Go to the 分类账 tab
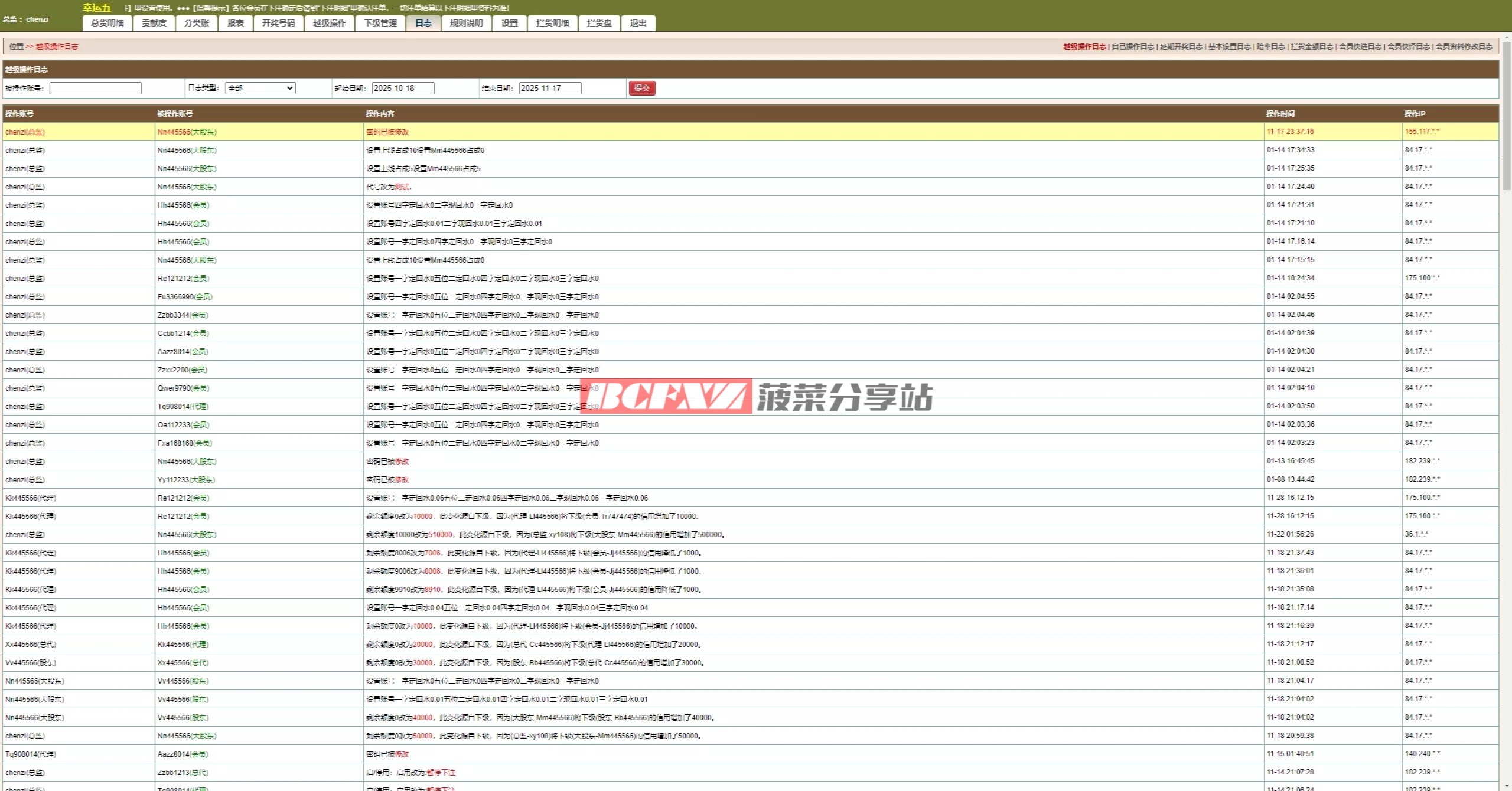 [x=197, y=23]
